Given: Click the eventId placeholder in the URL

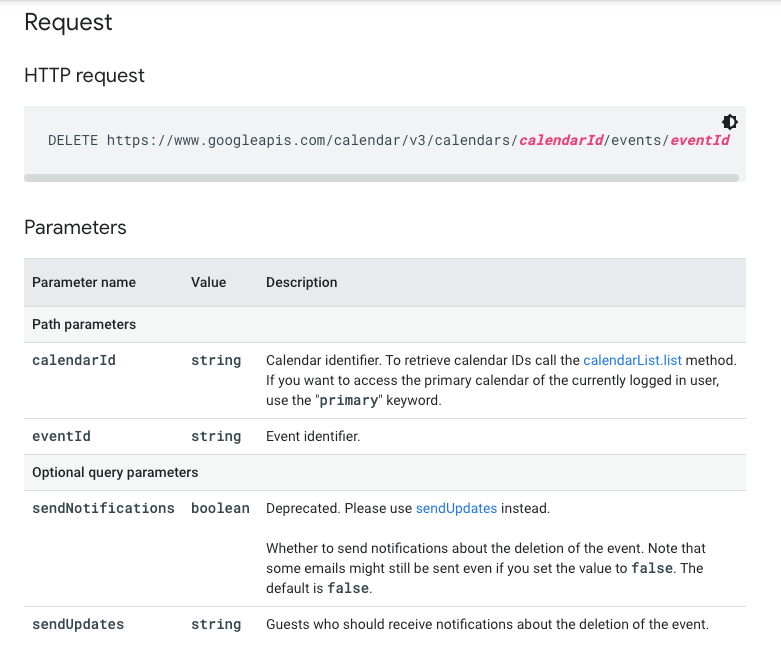Looking at the screenshot, I should coord(699,140).
